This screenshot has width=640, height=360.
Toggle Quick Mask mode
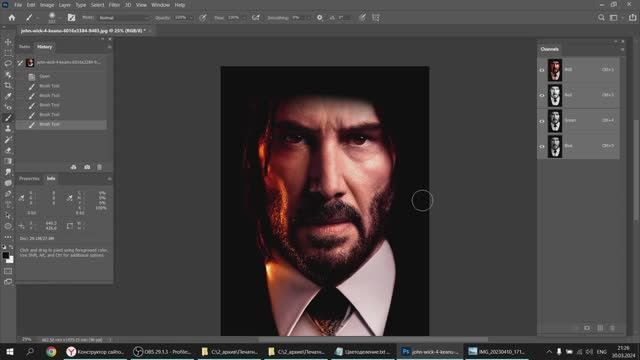[8, 271]
